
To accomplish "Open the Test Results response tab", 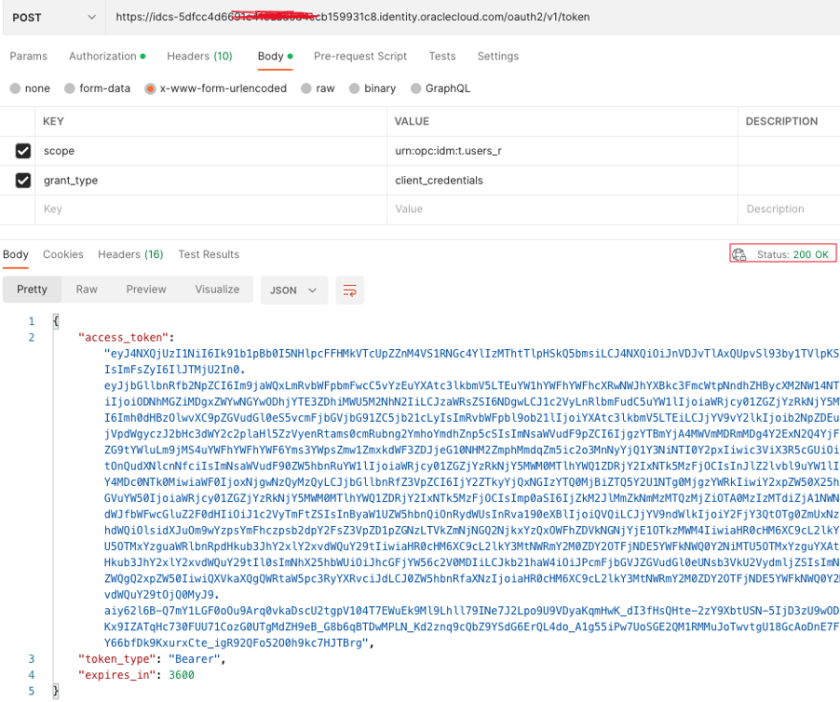I will [x=208, y=255].
